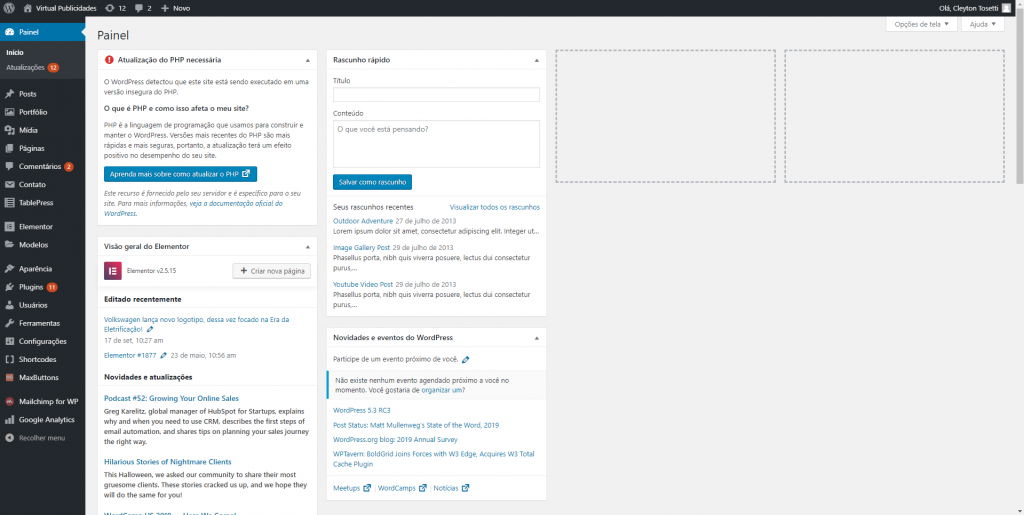This screenshot has height=515, width=1024.
Task: Click the Google Analytics bar chart icon
Action: [9, 420]
